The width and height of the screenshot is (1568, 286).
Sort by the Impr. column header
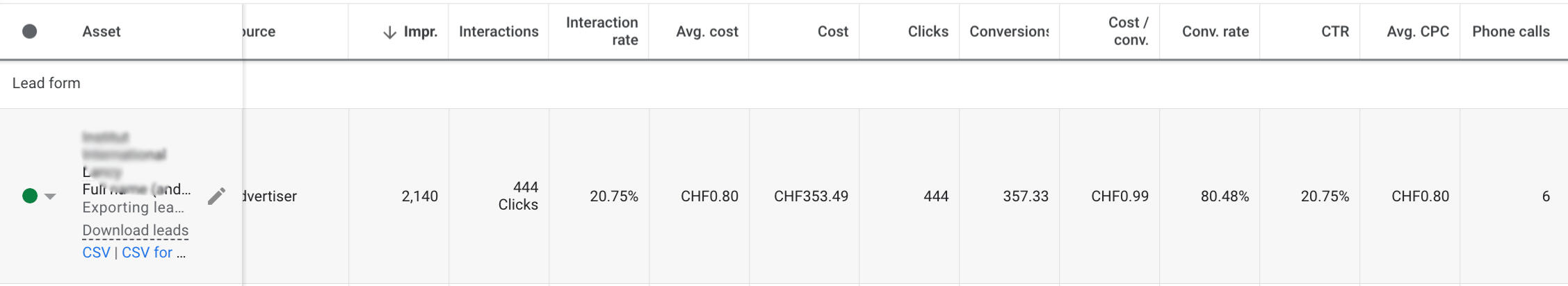[420, 32]
